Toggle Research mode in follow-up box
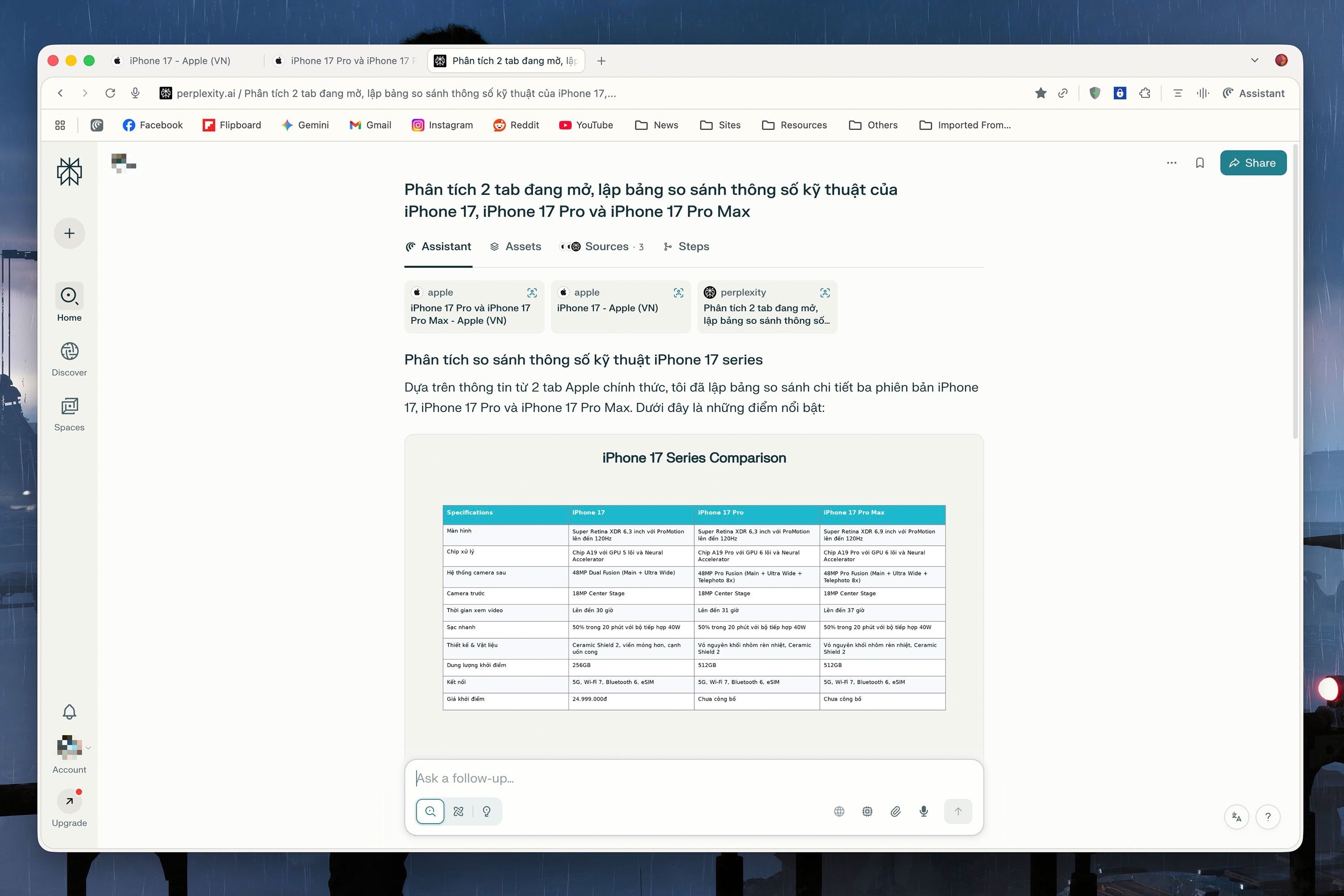The image size is (1344, 896). [458, 811]
